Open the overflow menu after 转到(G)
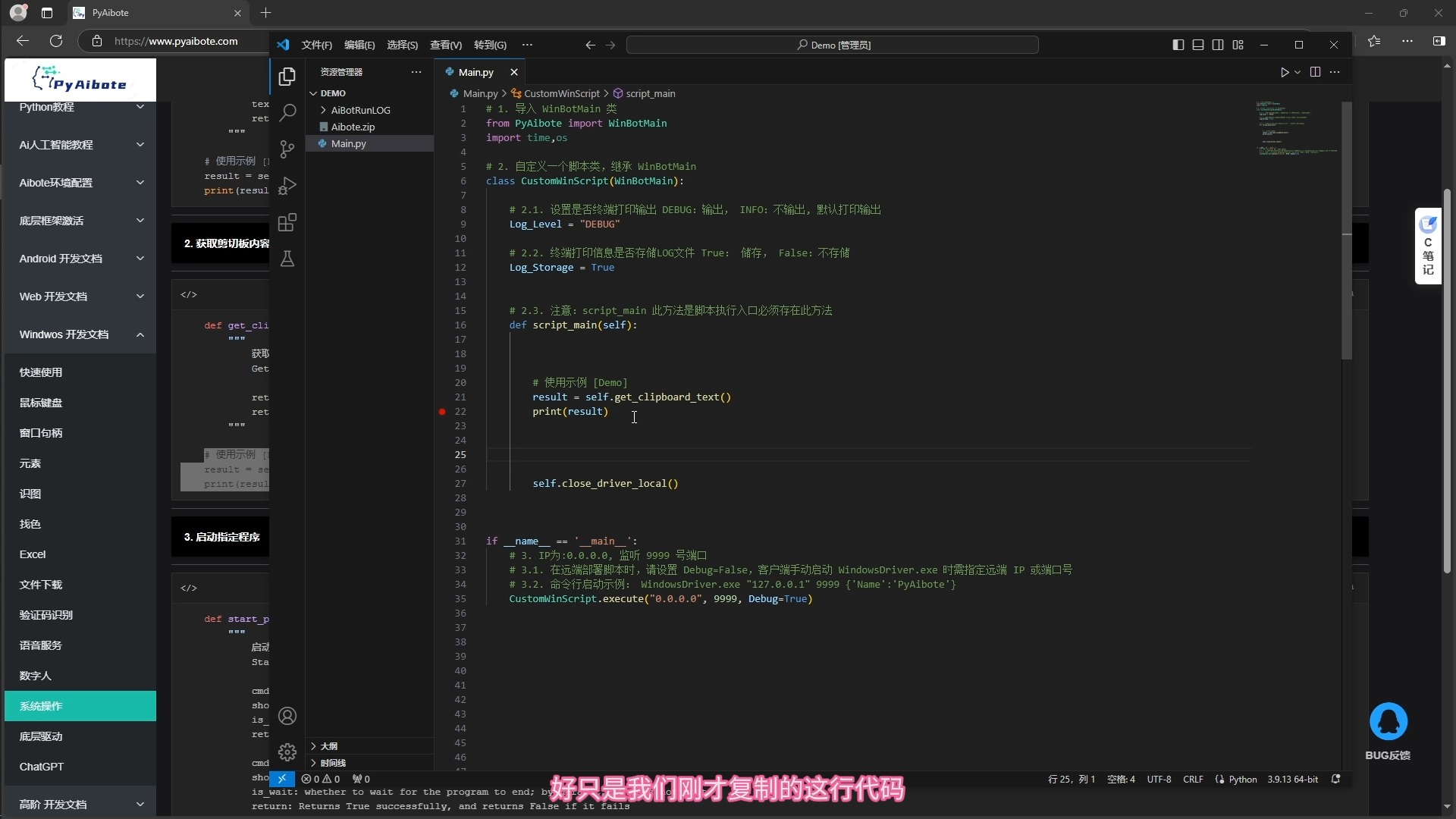 pyautogui.click(x=527, y=45)
